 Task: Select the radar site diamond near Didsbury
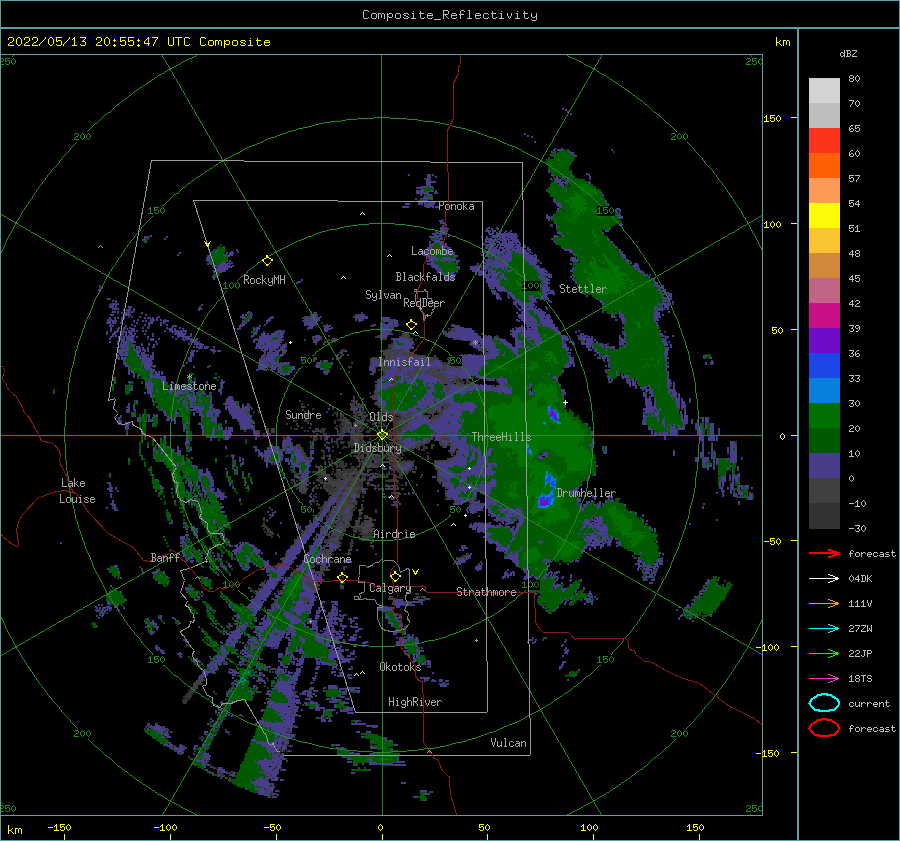382,435
